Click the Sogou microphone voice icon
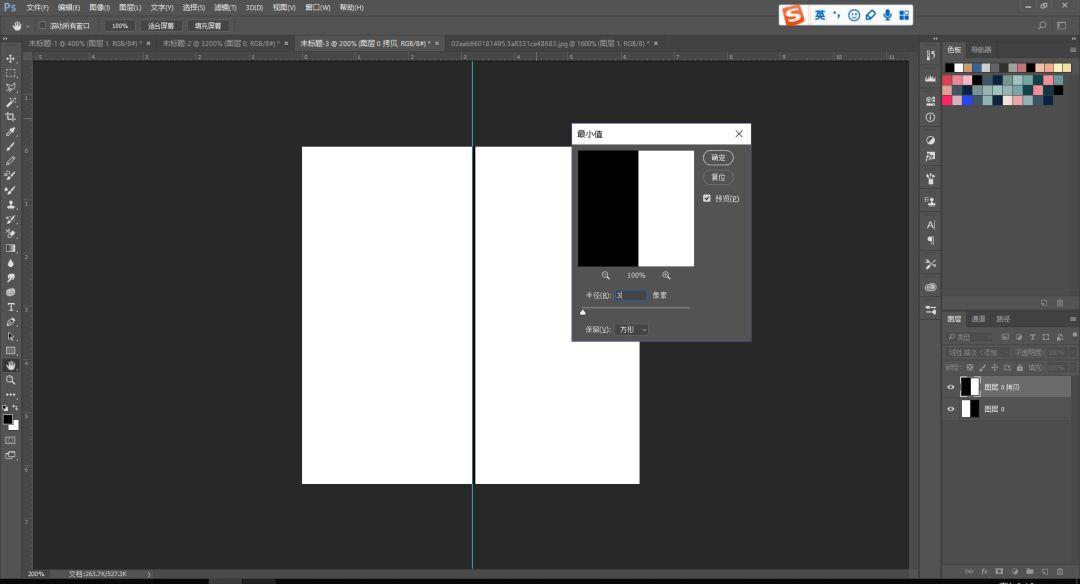This screenshot has width=1080, height=584. (x=887, y=14)
